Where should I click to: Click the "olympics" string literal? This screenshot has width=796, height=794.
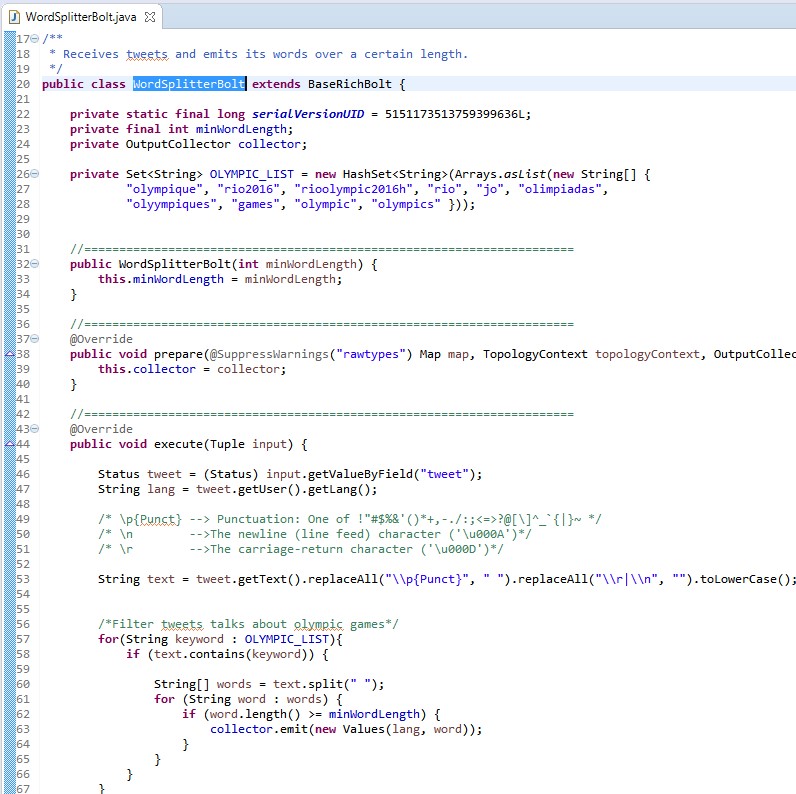406,204
